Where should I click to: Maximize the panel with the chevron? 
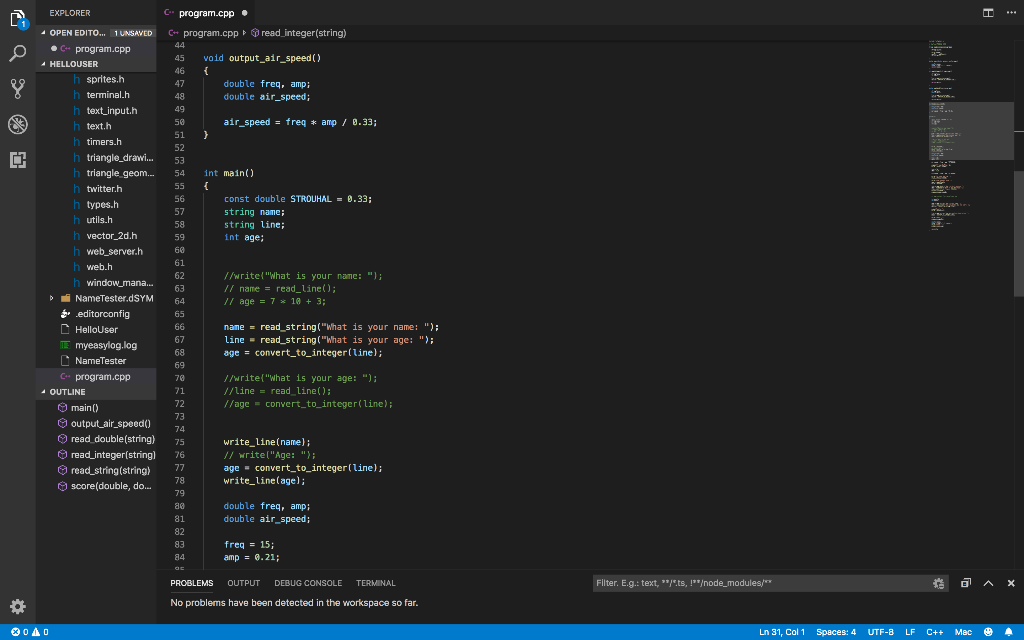tap(988, 582)
